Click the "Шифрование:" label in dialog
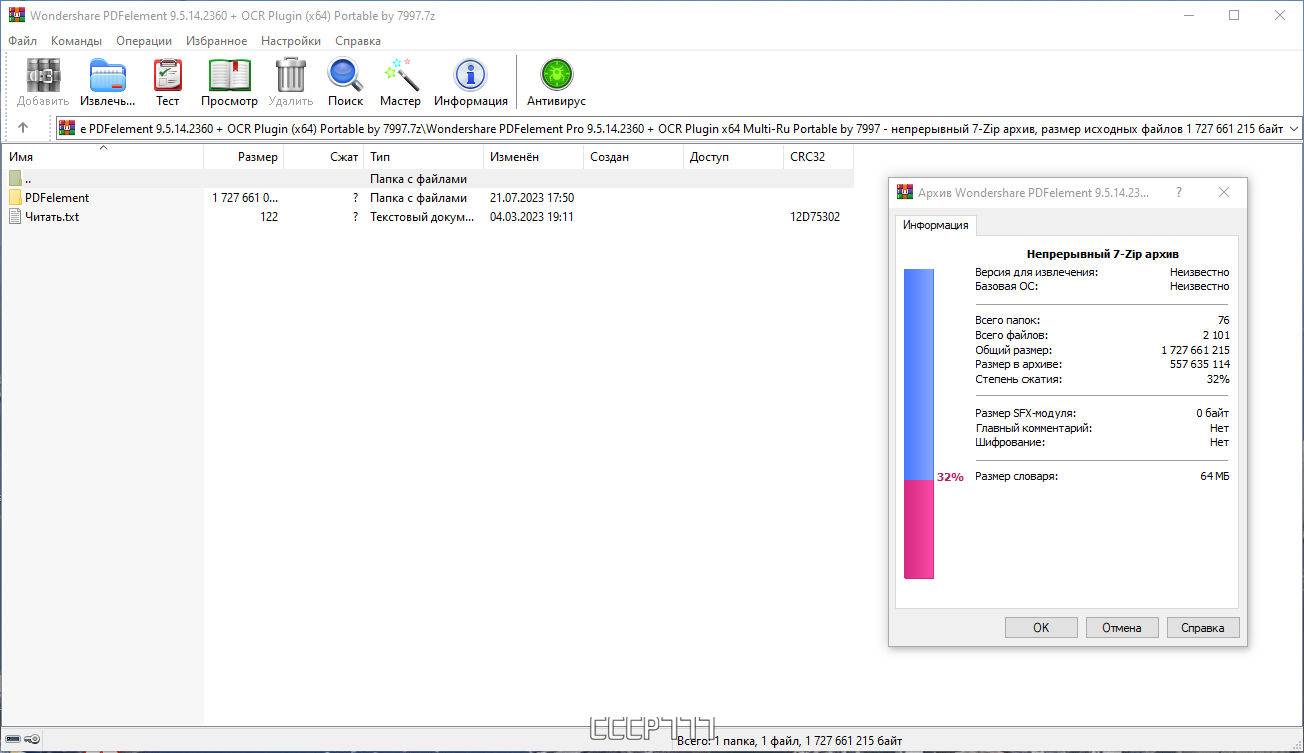This screenshot has width=1304, height=753. (x=1010, y=442)
